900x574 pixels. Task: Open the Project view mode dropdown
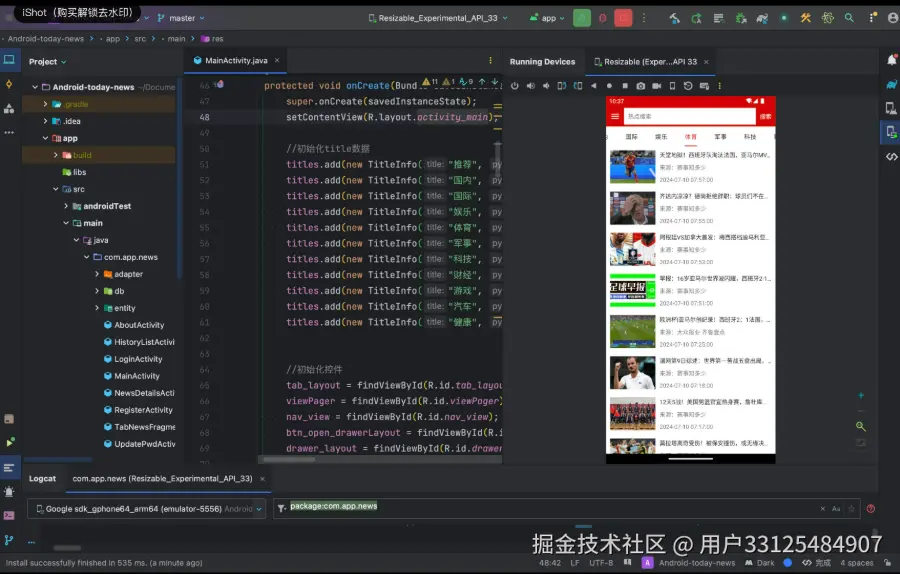pyautogui.click(x=48, y=61)
